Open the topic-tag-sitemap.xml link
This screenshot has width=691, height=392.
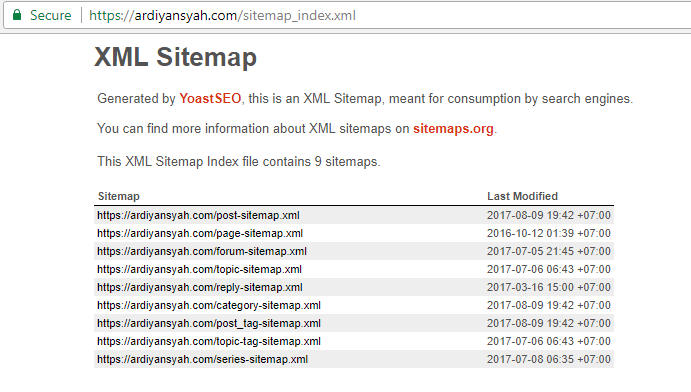tap(209, 341)
